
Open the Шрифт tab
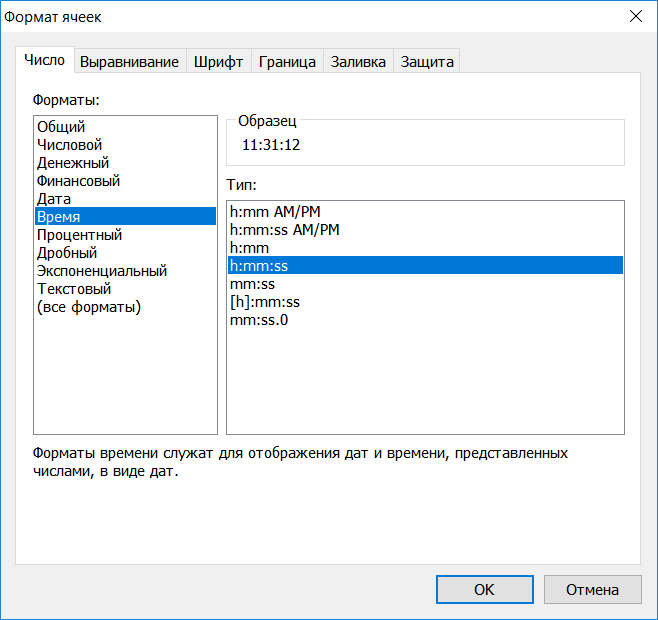[219, 62]
